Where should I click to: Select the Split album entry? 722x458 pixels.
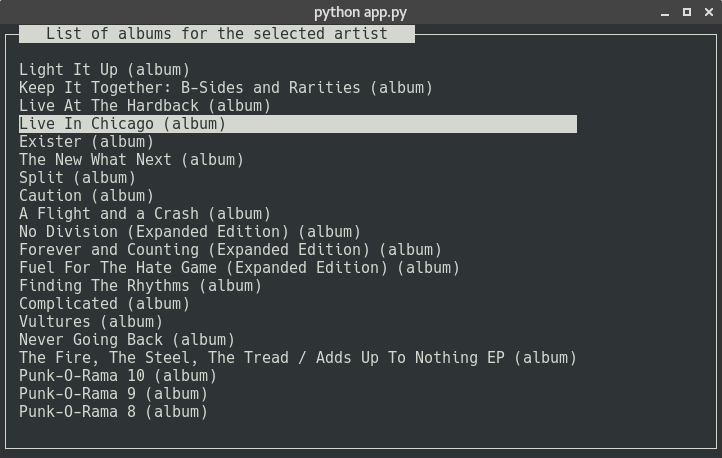coord(77,178)
